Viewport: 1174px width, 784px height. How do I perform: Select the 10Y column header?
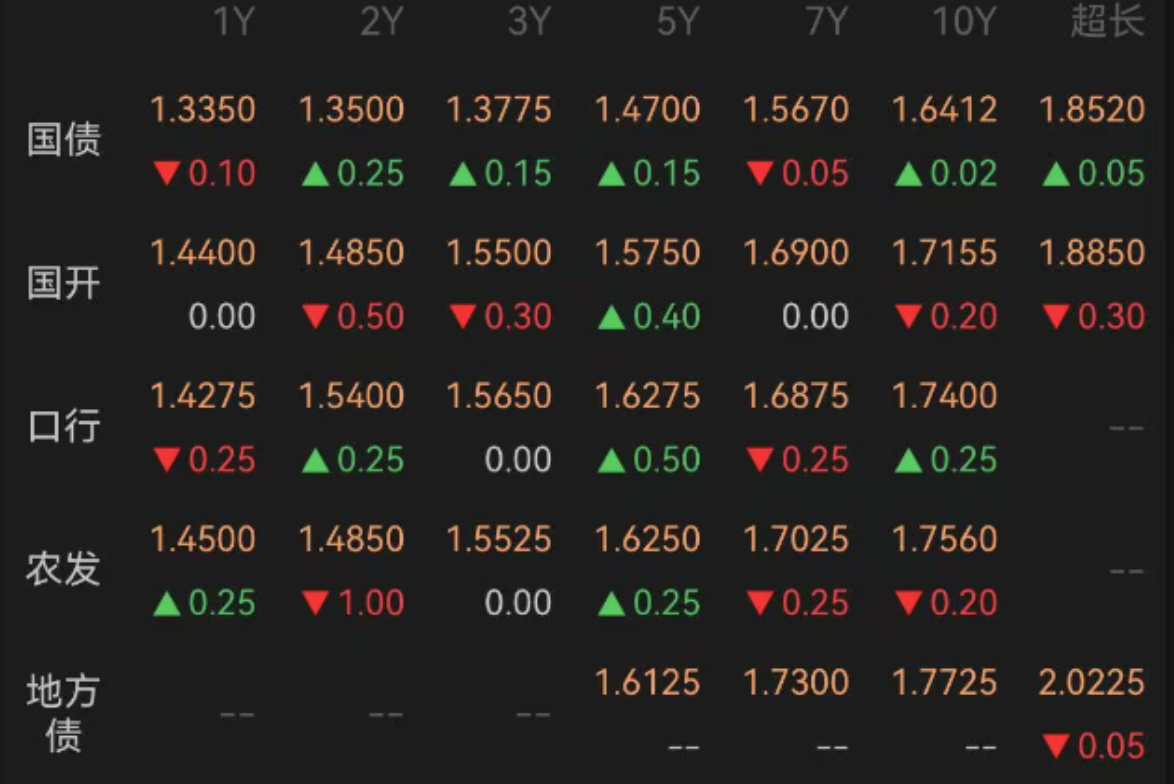(x=964, y=21)
